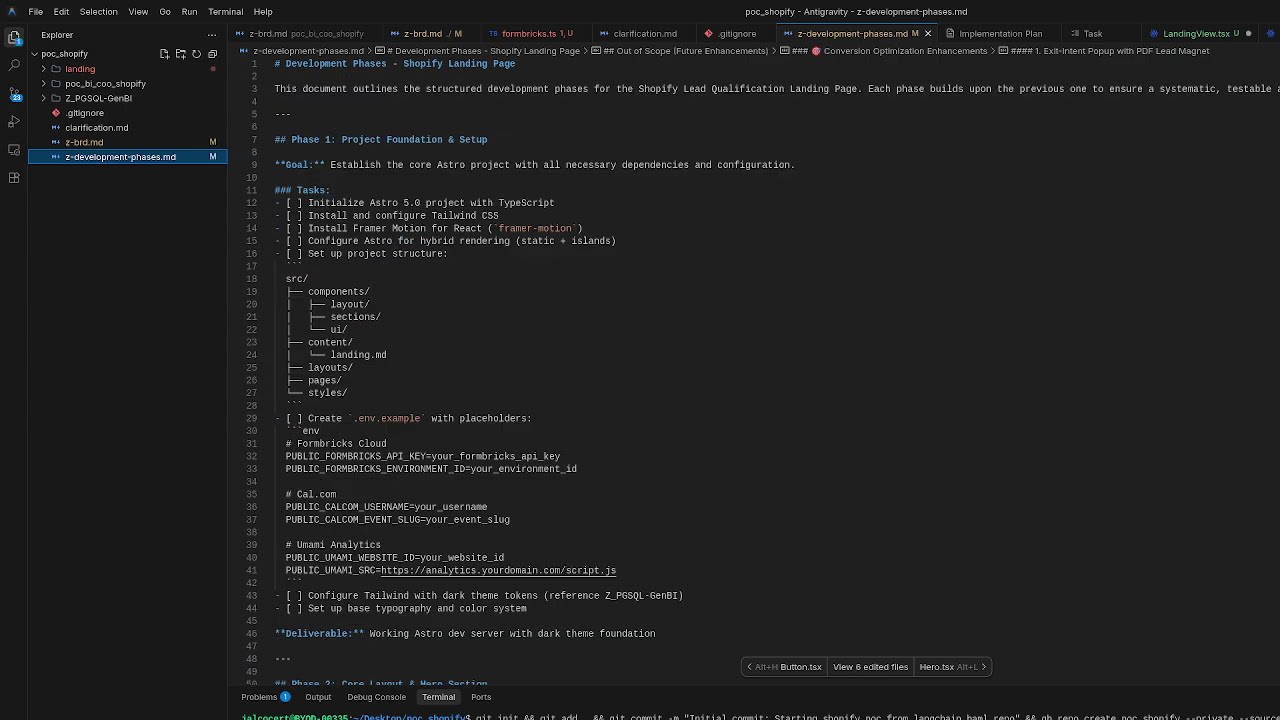Viewport: 1280px width, 720px height.
Task: Click the .gitignore file icon in Explorer
Action: pos(56,113)
